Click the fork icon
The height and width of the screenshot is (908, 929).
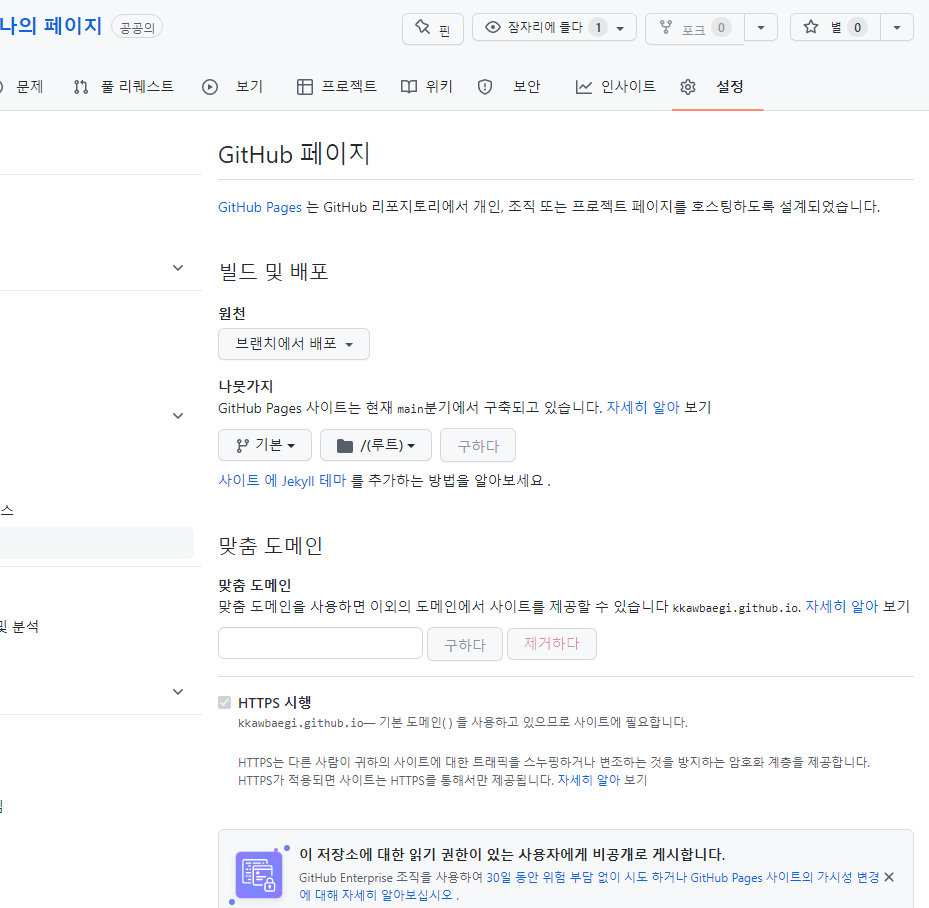point(666,27)
